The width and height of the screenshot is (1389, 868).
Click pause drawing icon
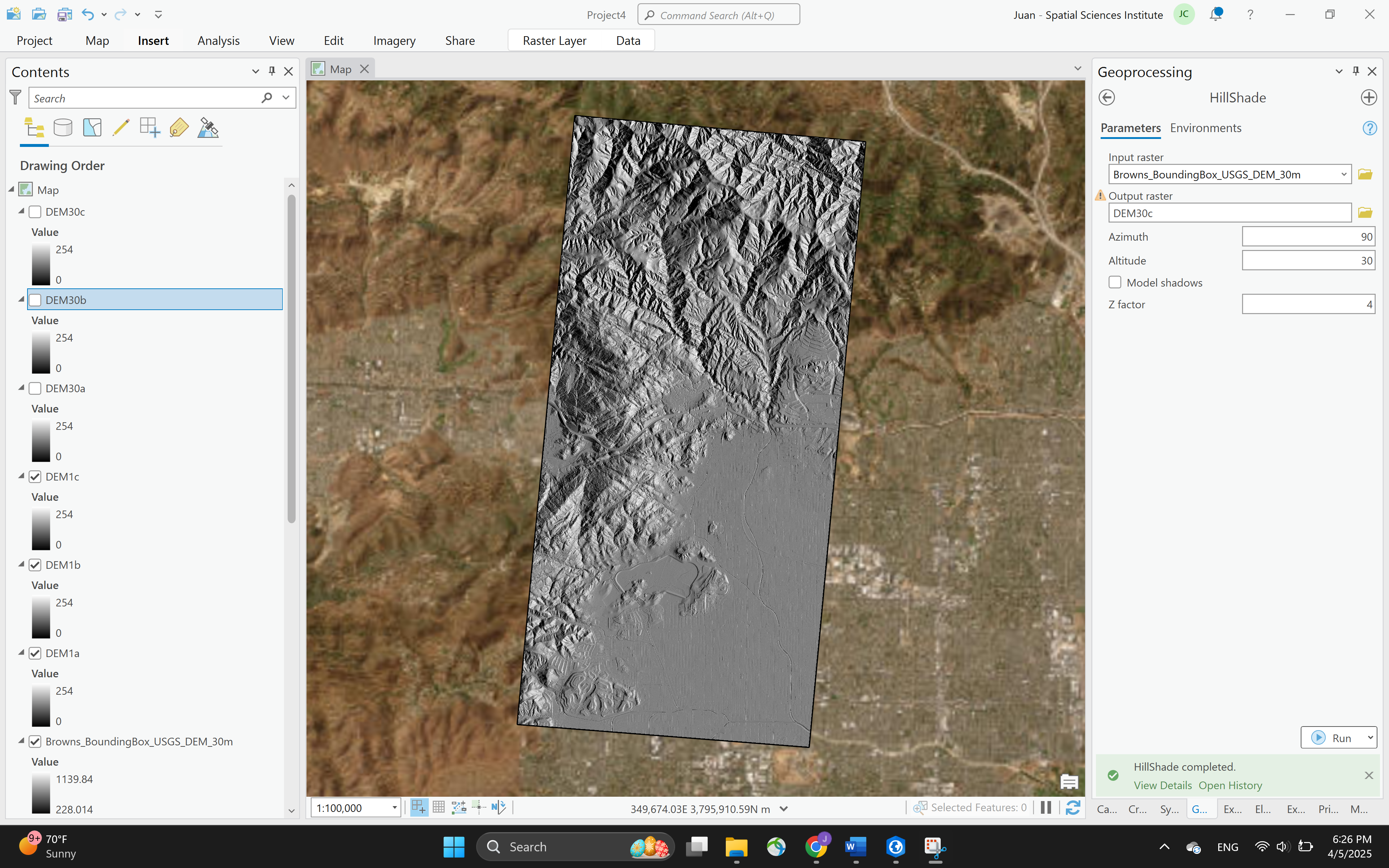1046,808
